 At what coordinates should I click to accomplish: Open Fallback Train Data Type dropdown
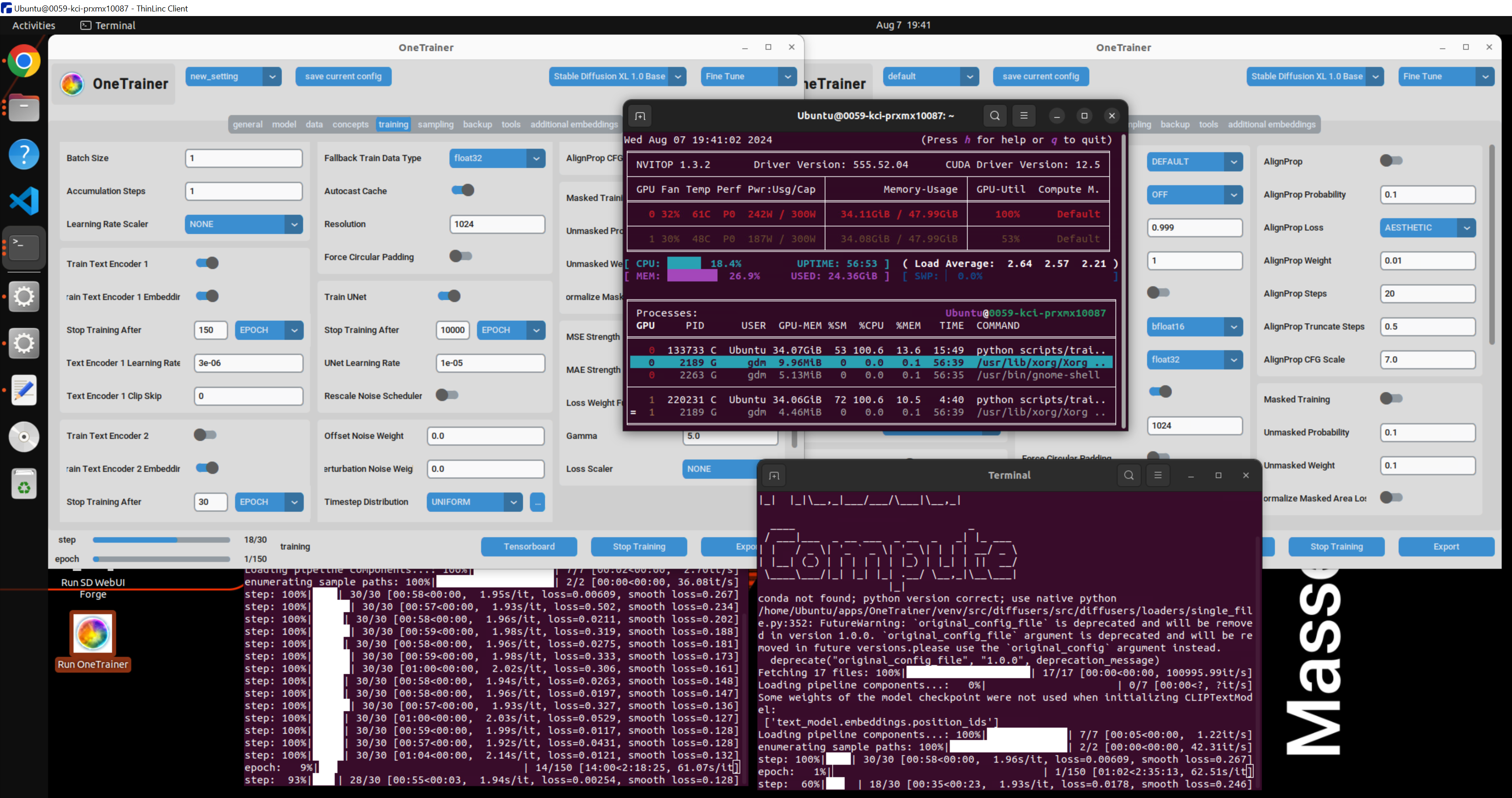497,158
